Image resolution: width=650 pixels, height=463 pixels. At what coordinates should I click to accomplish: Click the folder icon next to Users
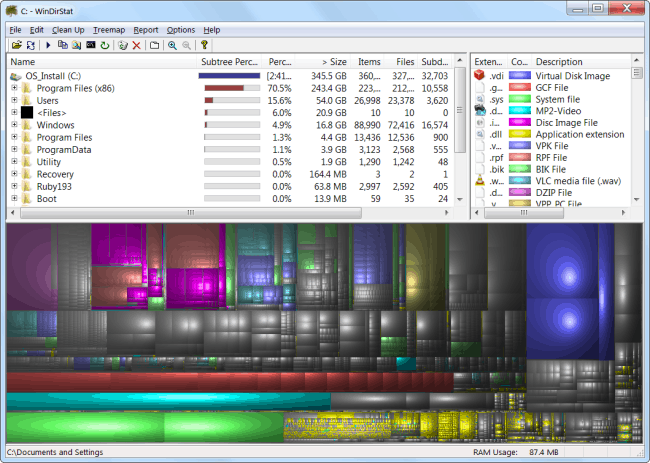click(x=27, y=100)
